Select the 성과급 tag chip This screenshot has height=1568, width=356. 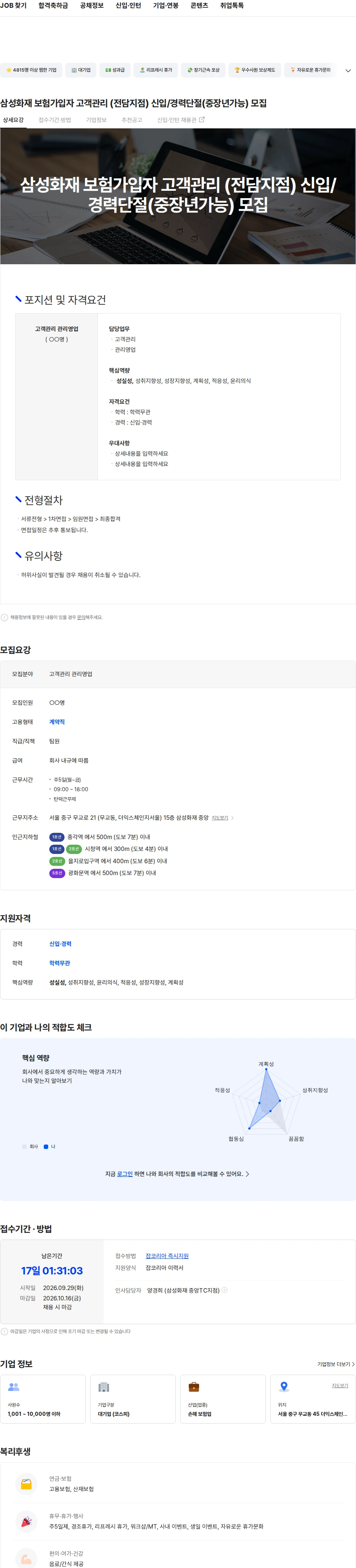115,70
